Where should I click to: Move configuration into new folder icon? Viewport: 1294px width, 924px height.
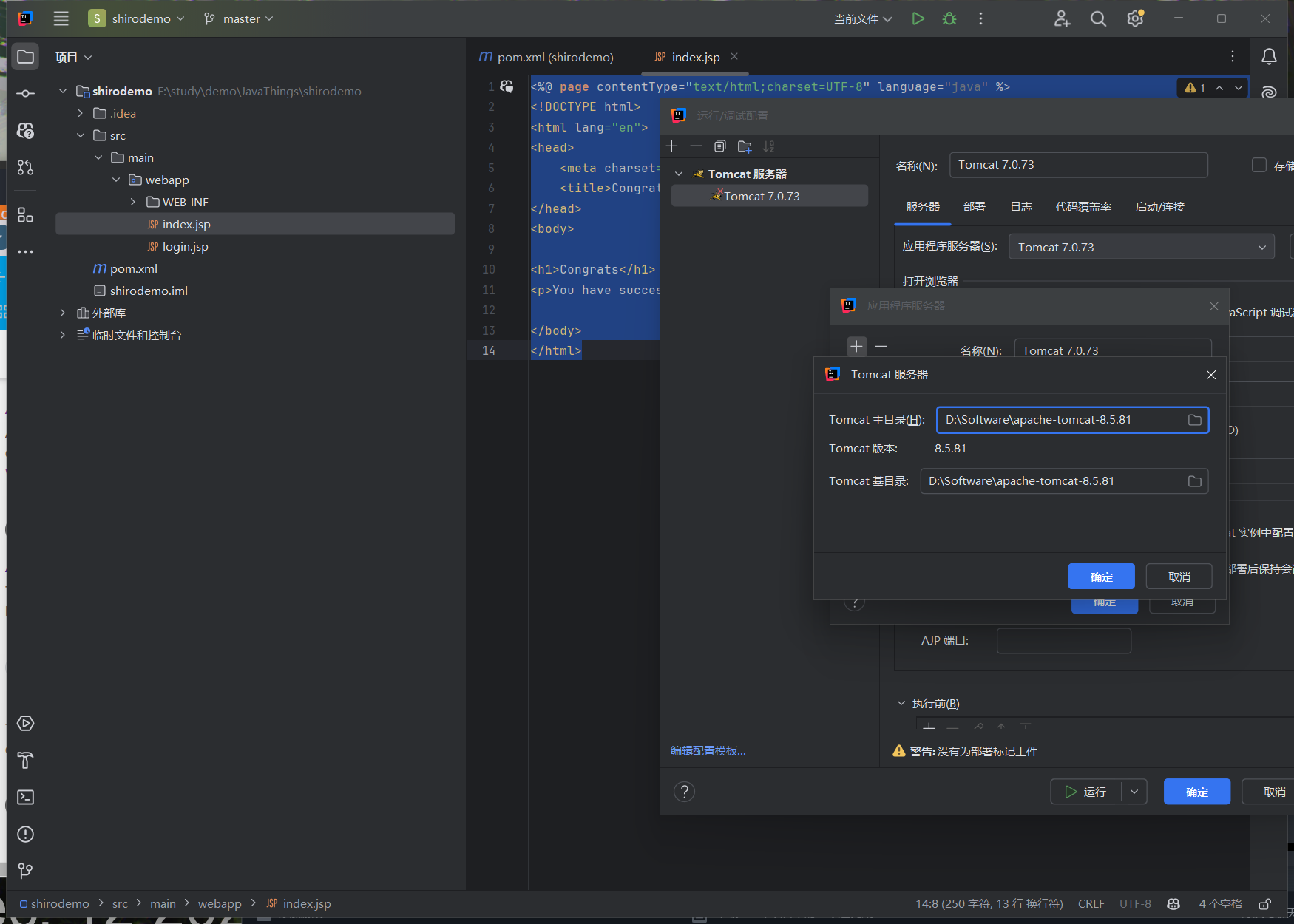(745, 146)
